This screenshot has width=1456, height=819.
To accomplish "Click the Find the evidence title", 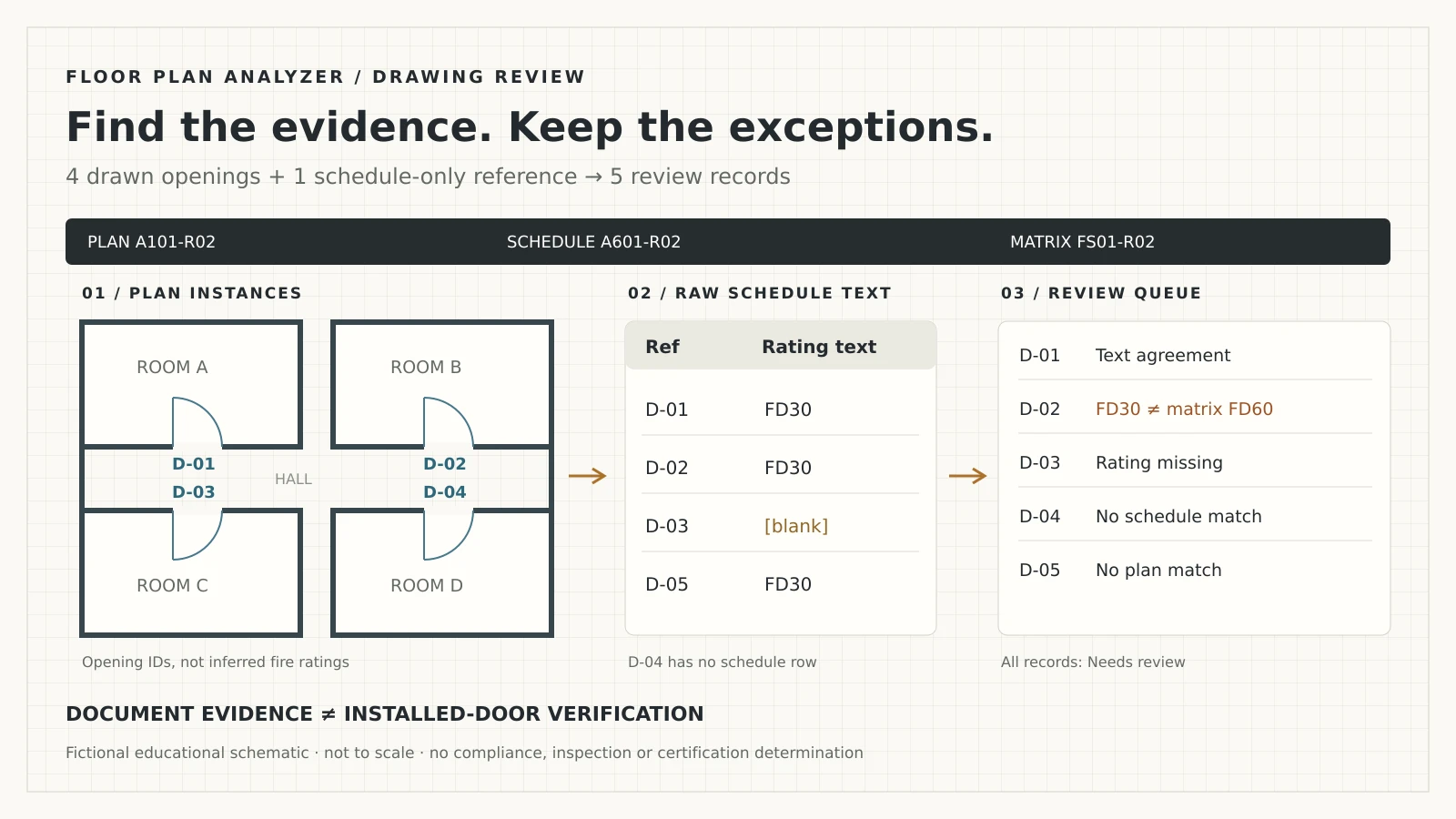I will pyautogui.click(x=530, y=127).
